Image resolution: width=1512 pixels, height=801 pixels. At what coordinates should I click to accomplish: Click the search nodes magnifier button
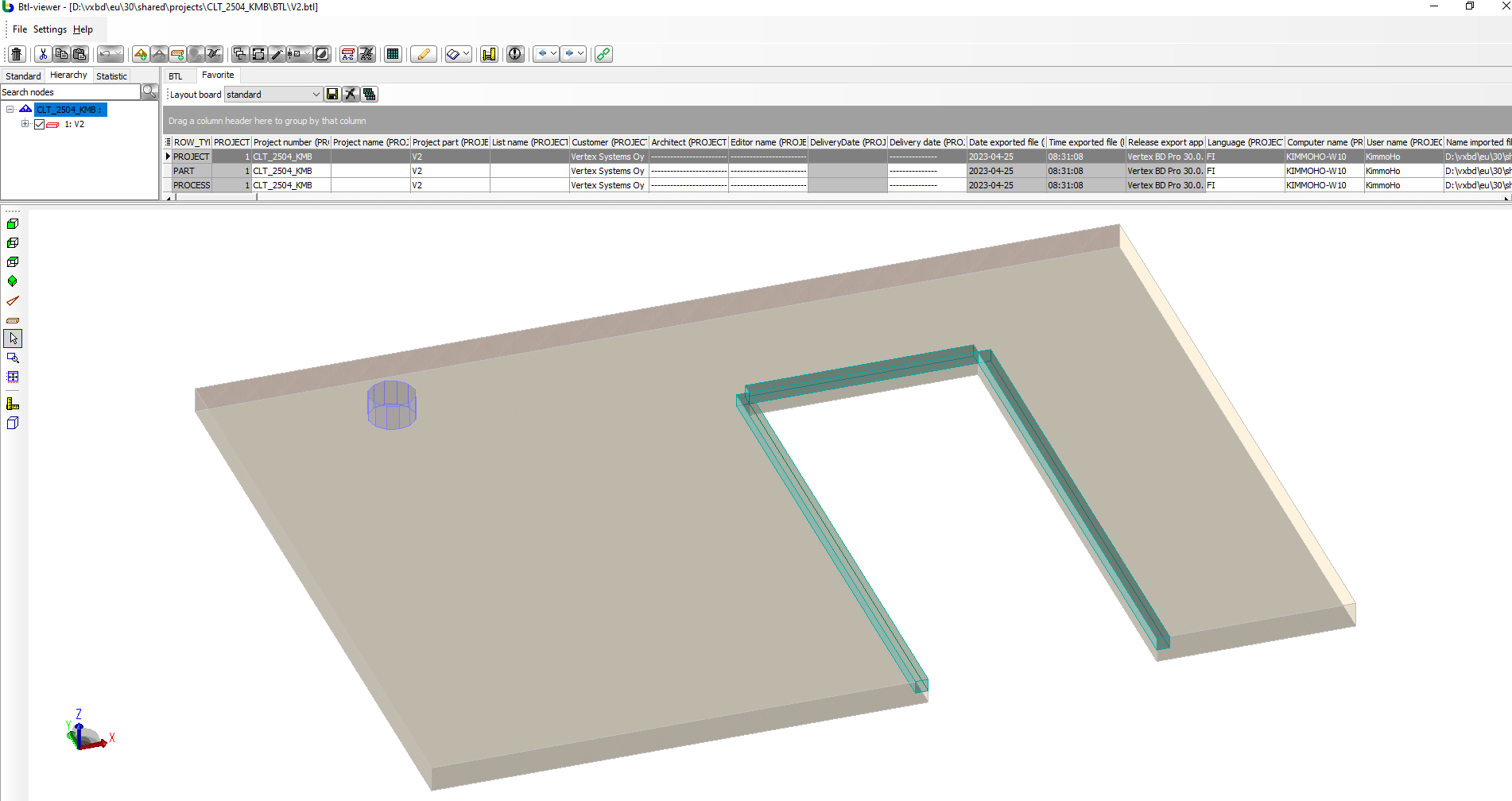click(x=149, y=92)
